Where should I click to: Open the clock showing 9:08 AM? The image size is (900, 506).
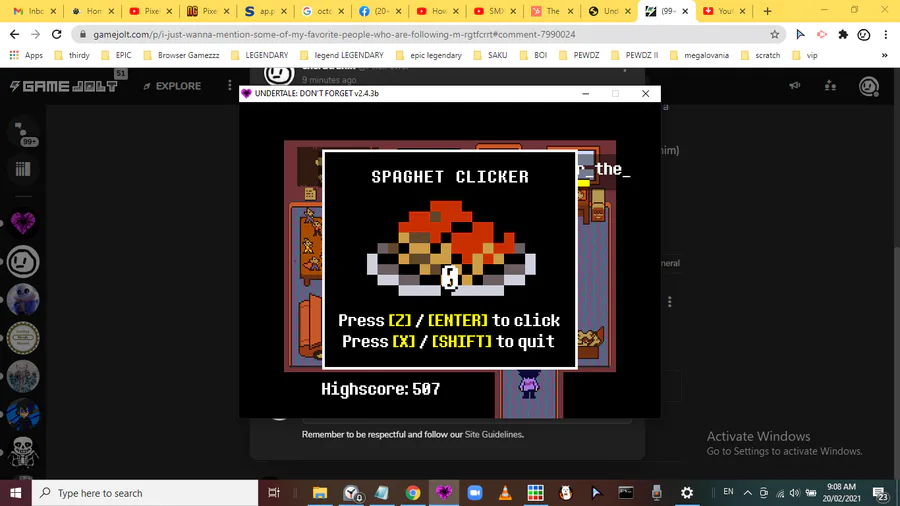(x=841, y=493)
